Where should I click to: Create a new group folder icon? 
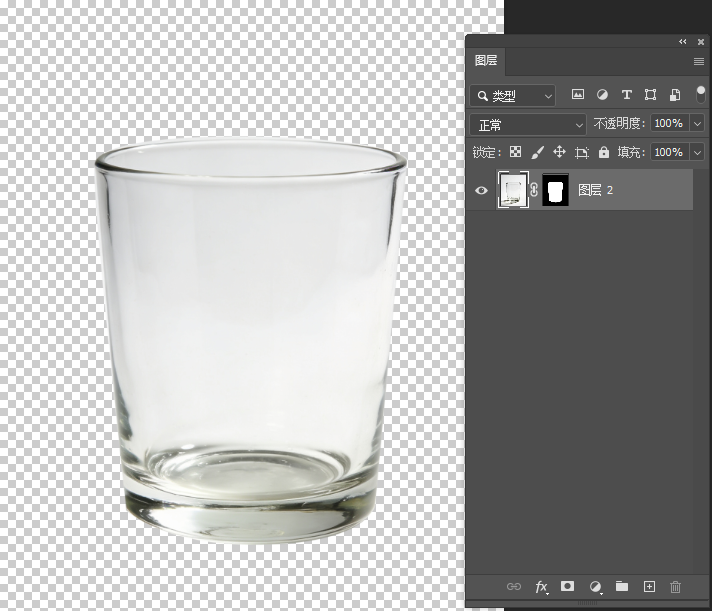tap(621, 586)
